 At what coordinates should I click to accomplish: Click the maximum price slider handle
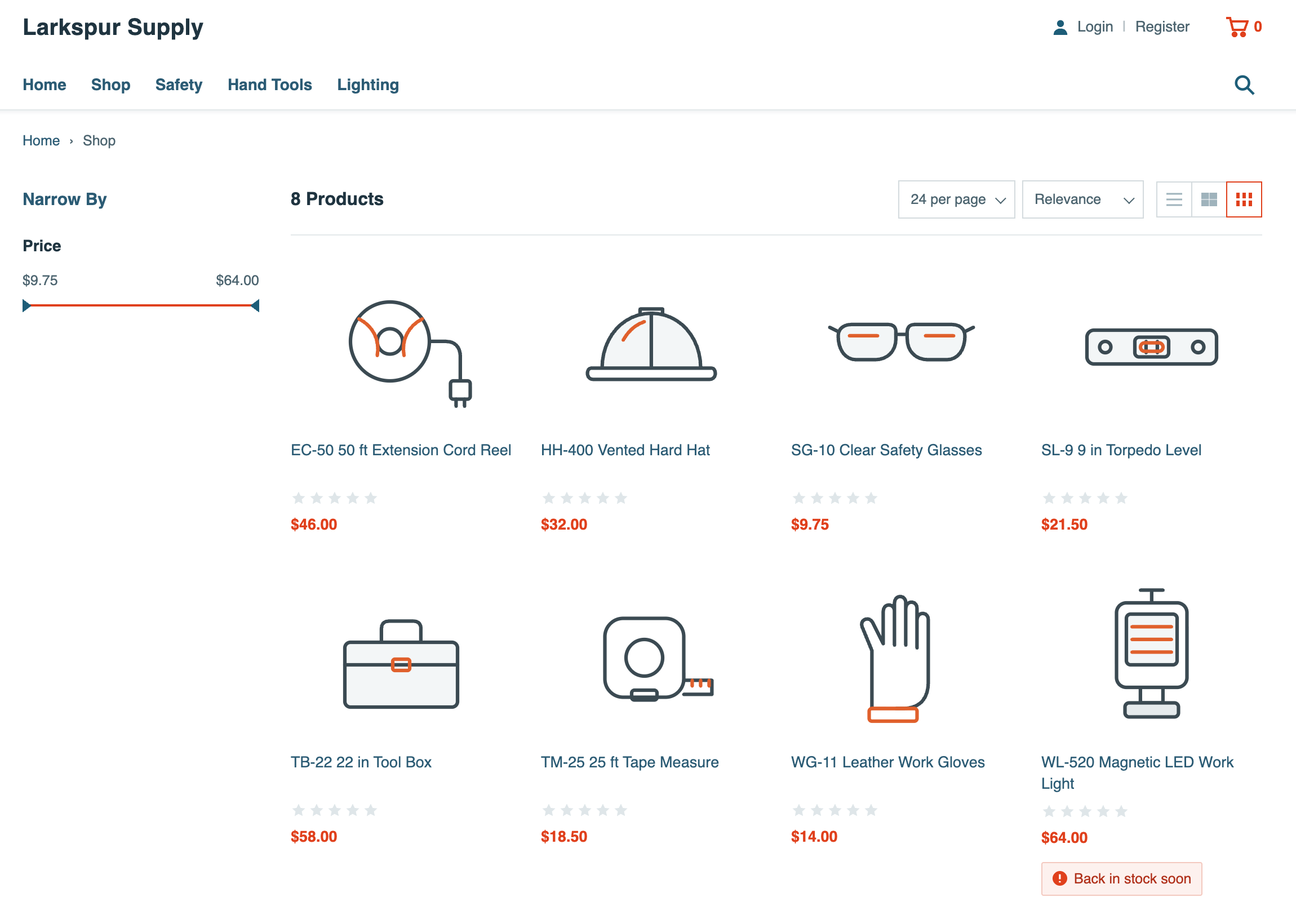pos(255,305)
